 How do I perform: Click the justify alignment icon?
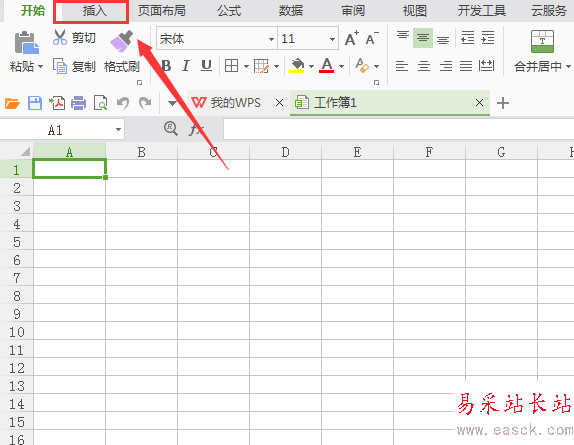pyautogui.click(x=466, y=66)
